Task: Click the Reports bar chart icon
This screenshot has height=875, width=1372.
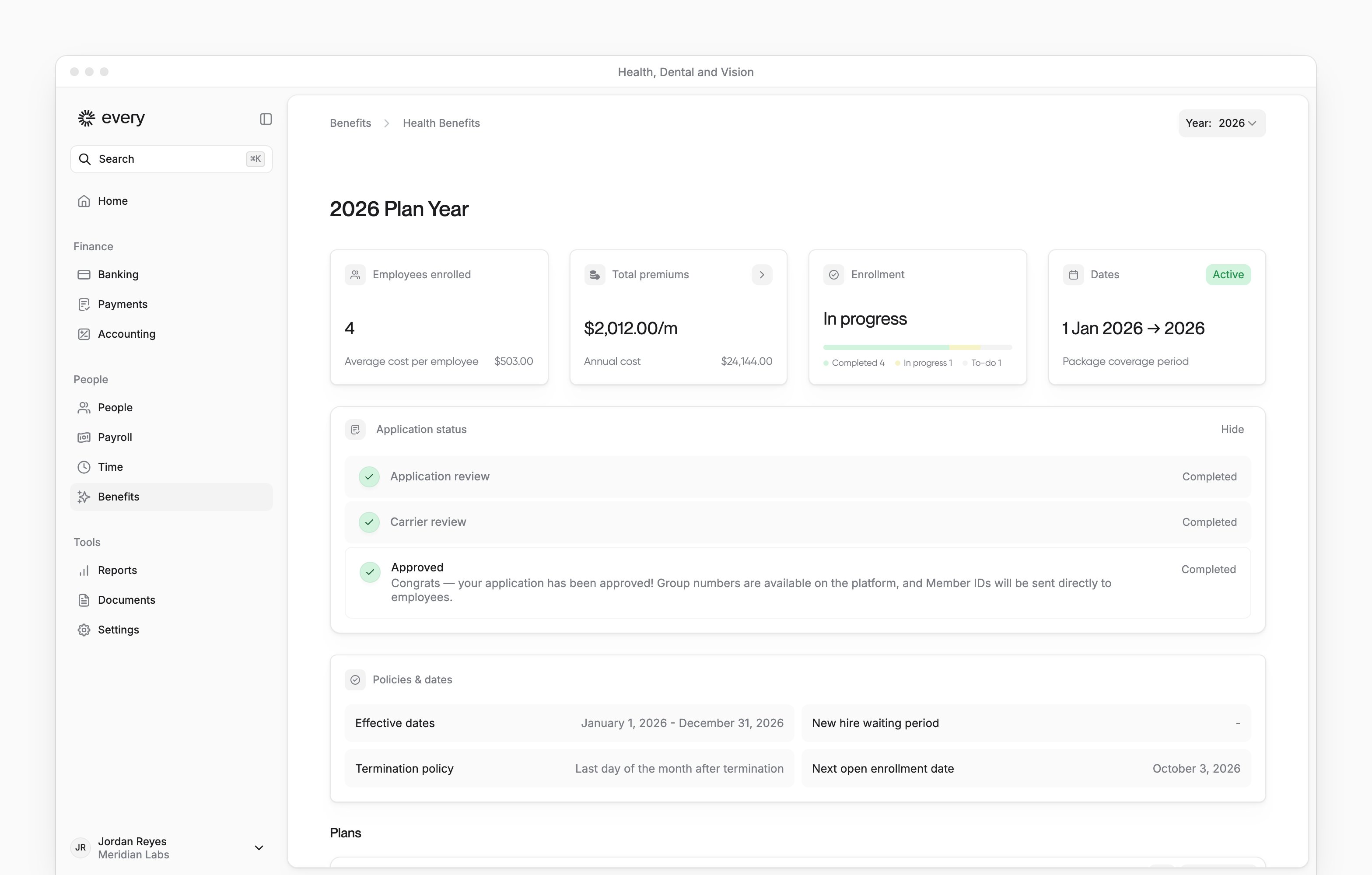Action: tap(84, 570)
